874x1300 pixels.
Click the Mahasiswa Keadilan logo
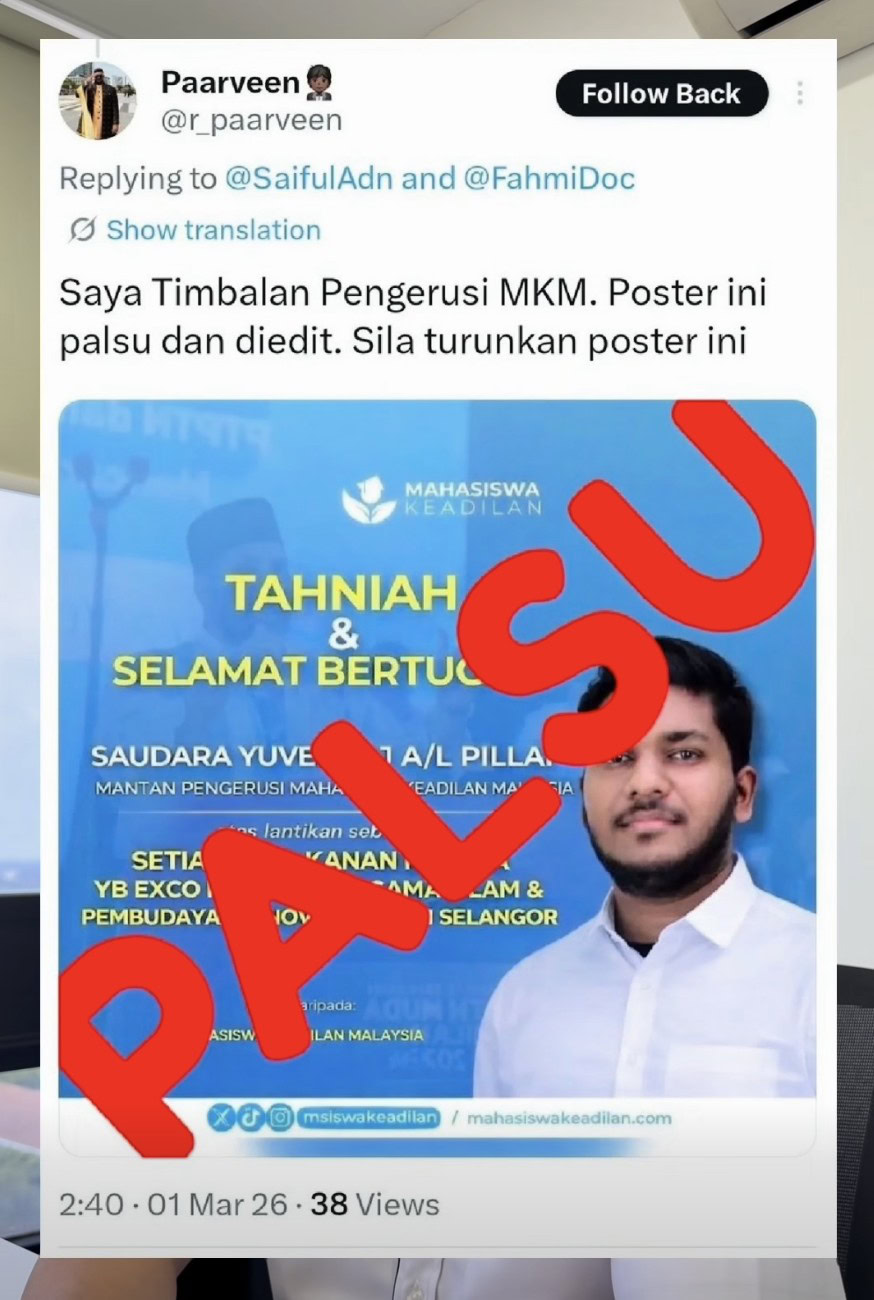click(441, 501)
